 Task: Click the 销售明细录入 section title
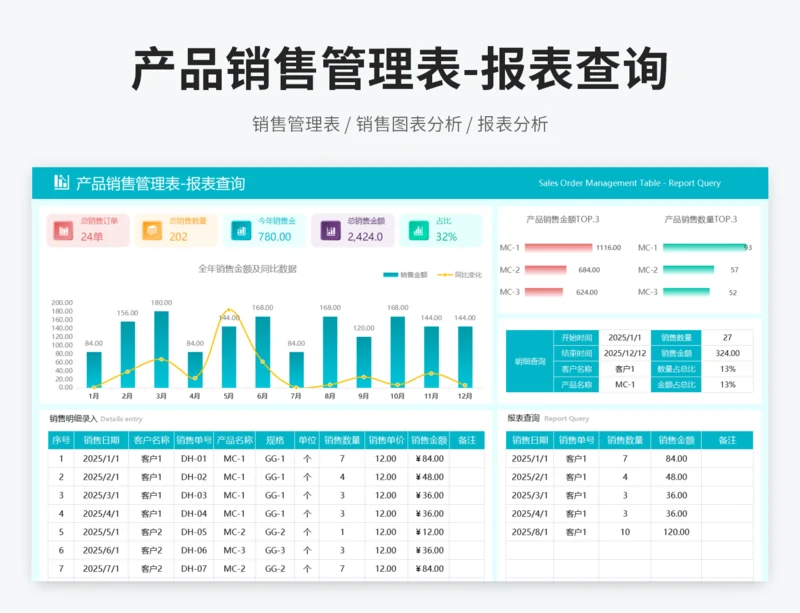click(x=73, y=419)
